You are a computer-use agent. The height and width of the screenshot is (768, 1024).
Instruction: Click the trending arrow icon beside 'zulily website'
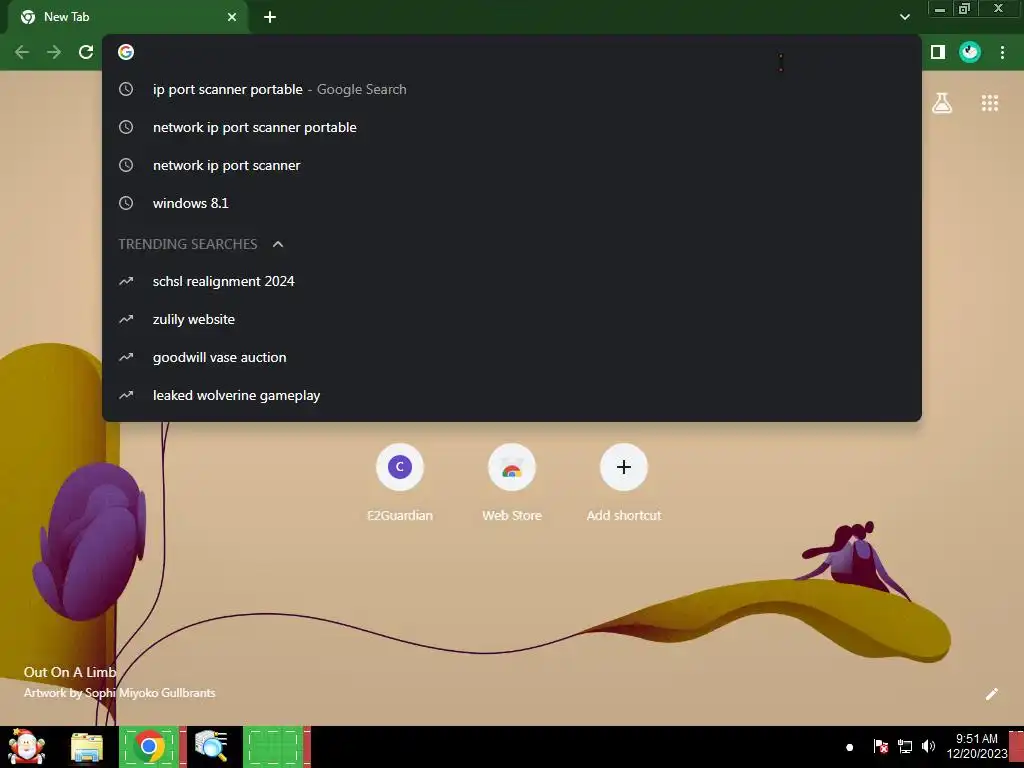[126, 319]
